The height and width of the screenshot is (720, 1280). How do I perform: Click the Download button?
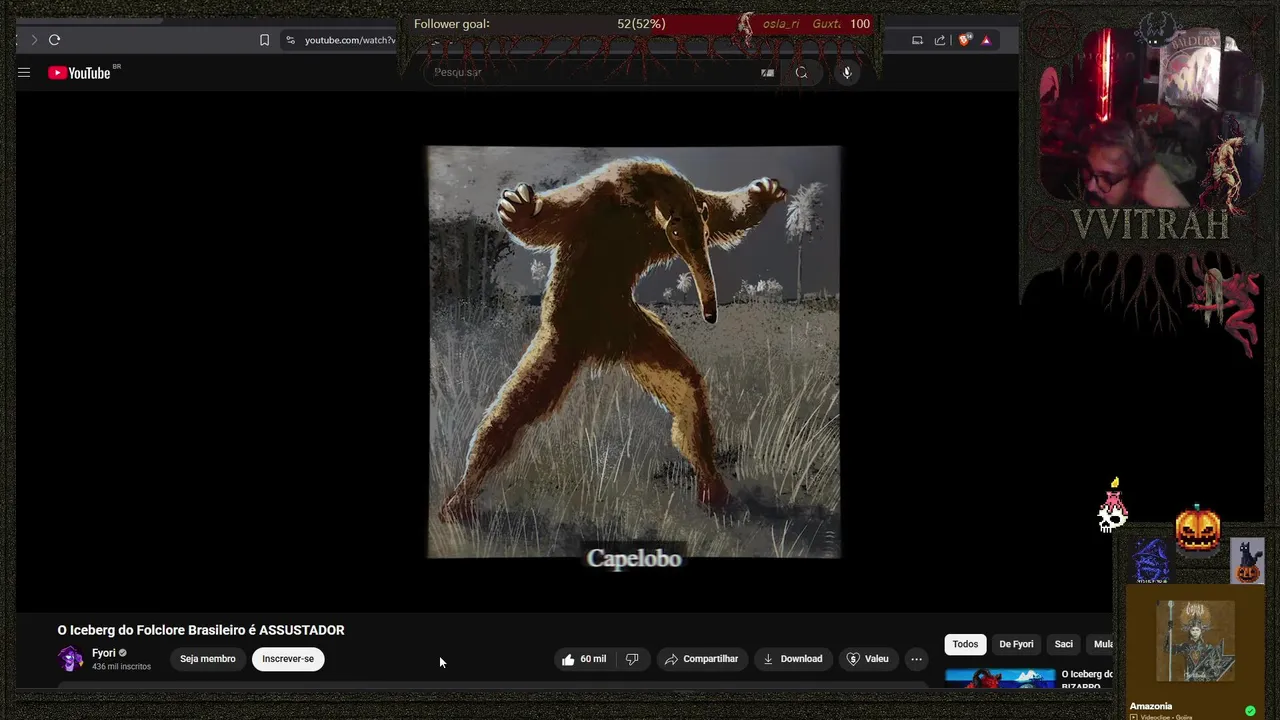click(793, 659)
